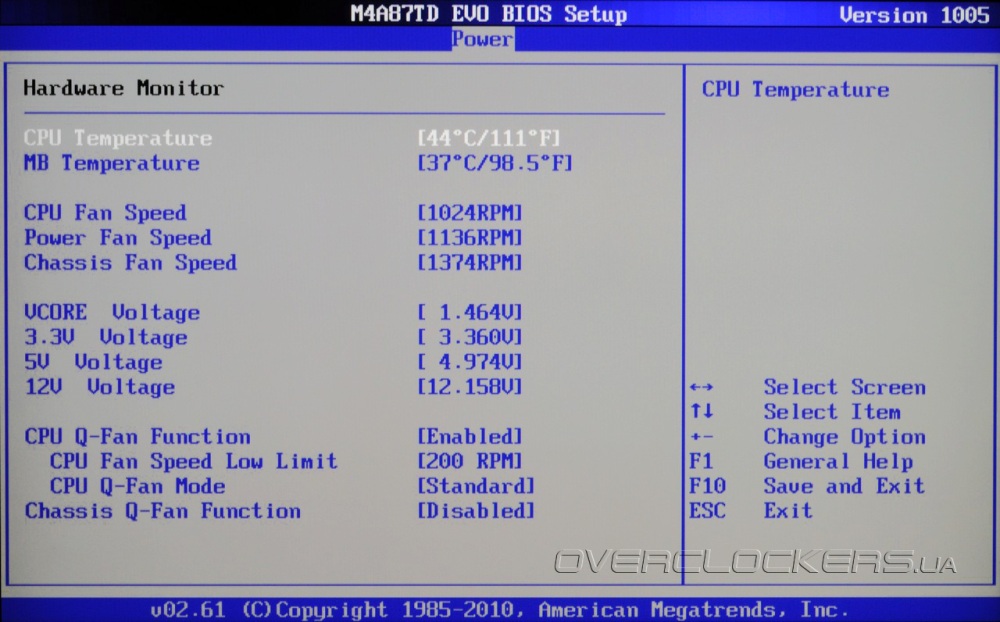Screen dimensions: 1000x622
Task: Open the 12V Voltage value 12.158V
Action: (x=469, y=387)
